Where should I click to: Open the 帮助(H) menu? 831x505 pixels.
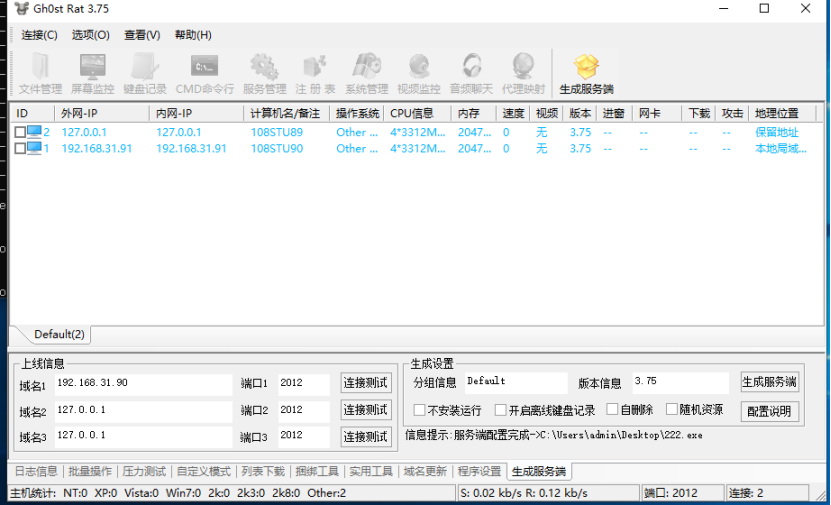point(193,35)
